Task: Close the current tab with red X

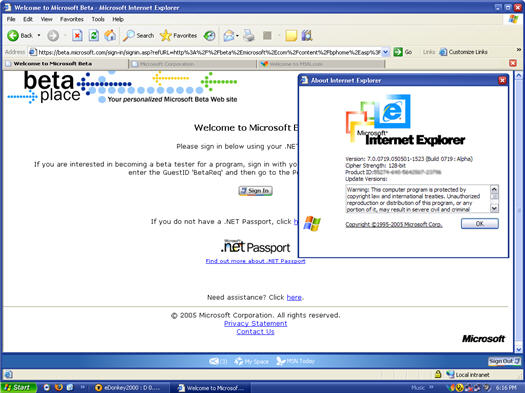Action: tap(513, 63)
